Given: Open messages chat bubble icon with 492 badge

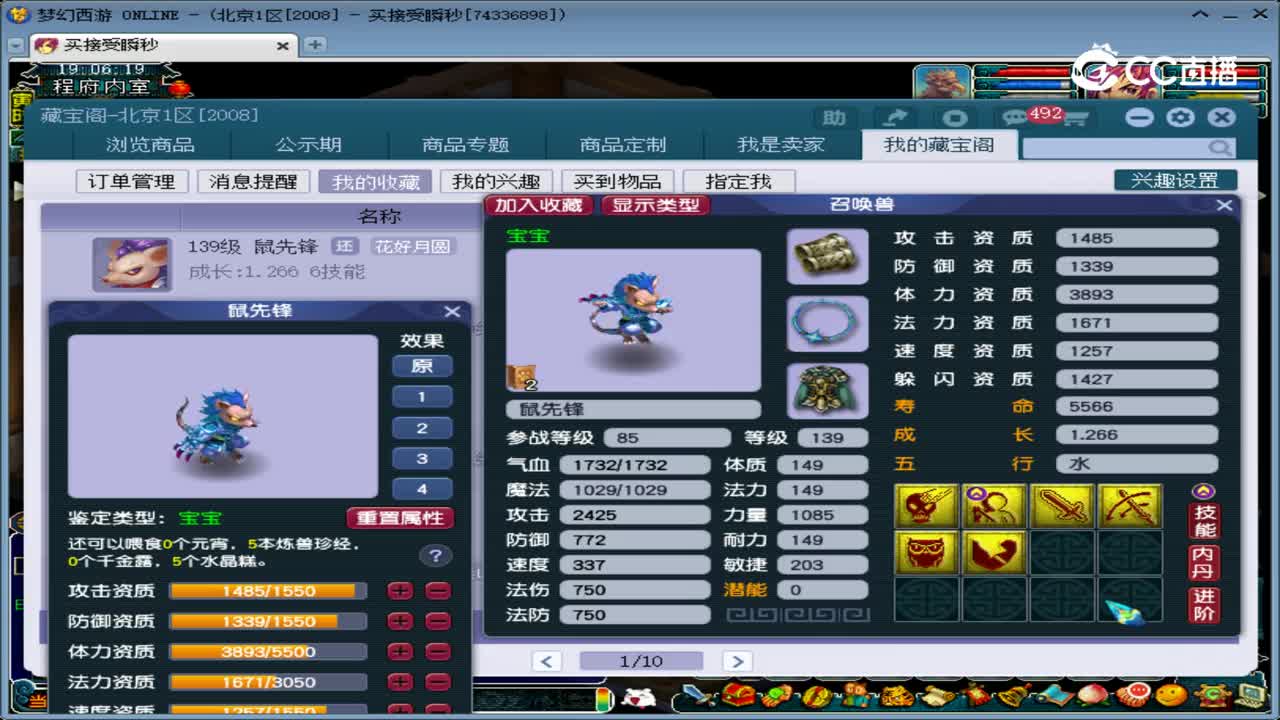Looking at the screenshot, I should point(1015,119).
